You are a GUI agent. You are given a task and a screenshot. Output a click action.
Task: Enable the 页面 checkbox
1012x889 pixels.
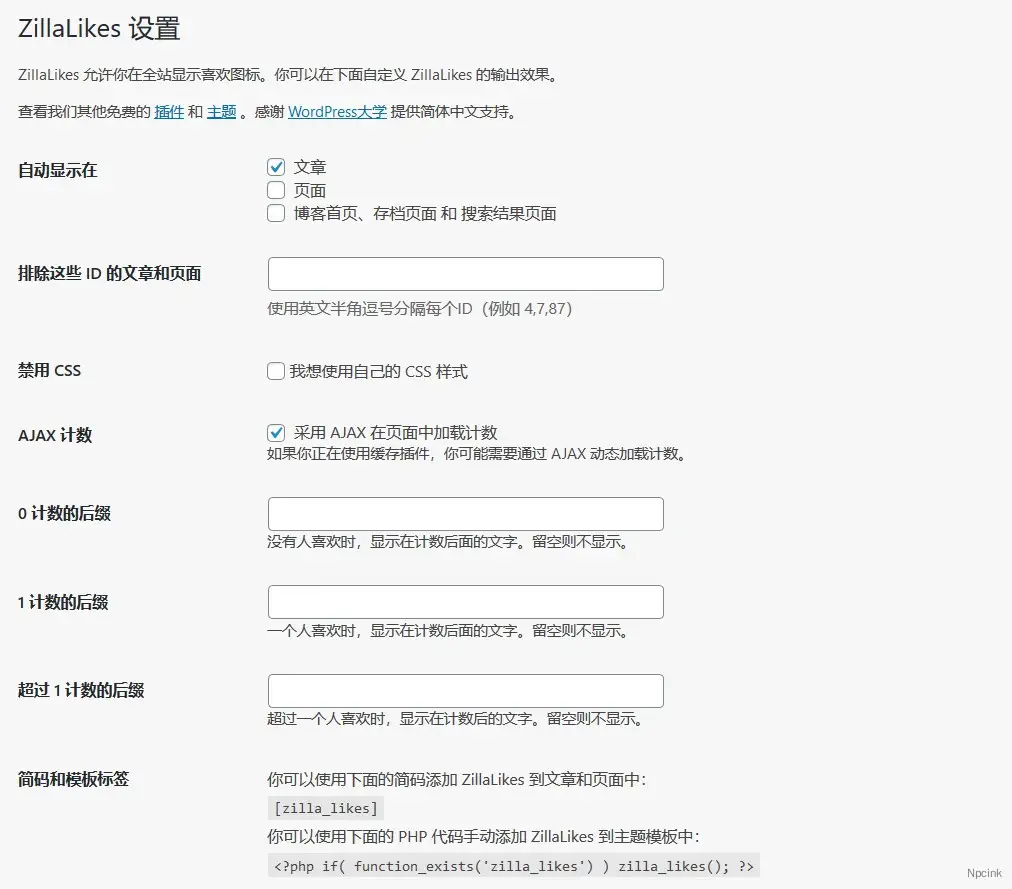tap(275, 190)
